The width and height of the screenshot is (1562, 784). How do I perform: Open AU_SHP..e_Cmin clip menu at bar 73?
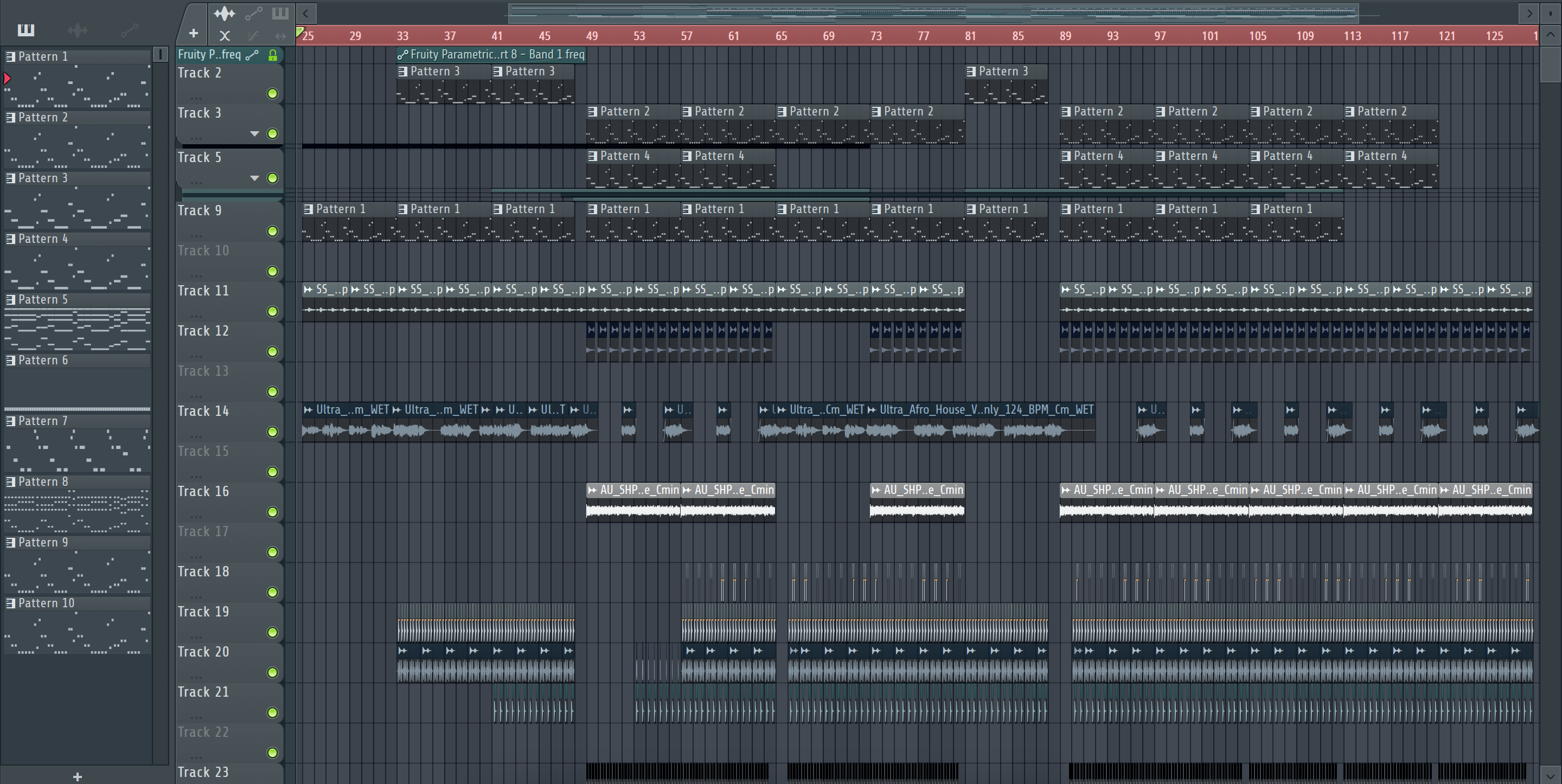[876, 490]
